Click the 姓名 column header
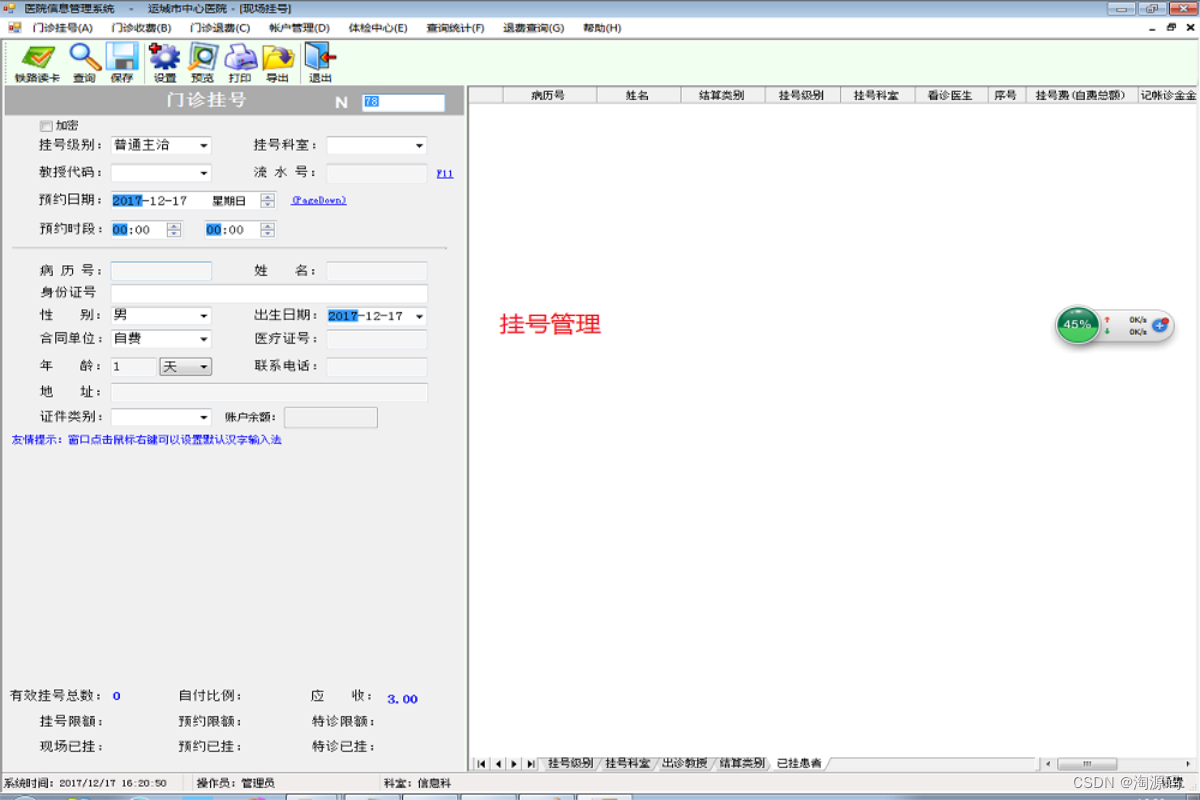1200x800 pixels. tap(638, 95)
